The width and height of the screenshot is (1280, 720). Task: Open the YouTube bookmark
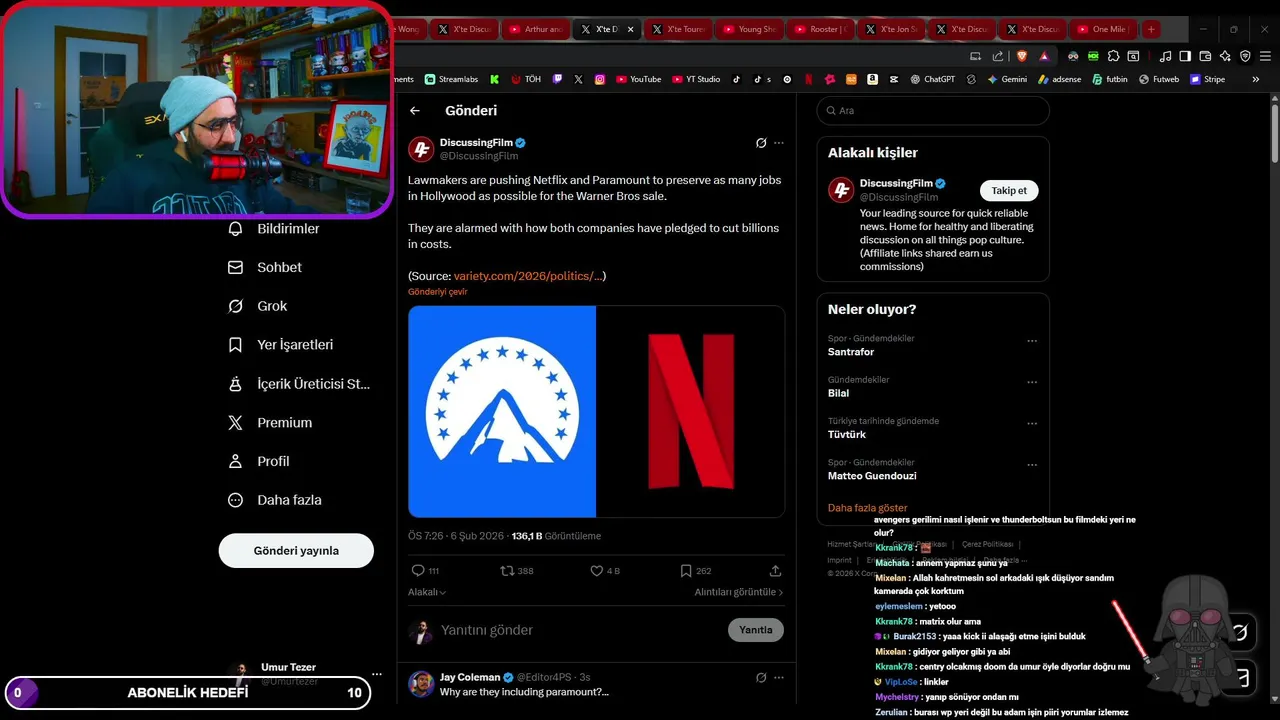pyautogui.click(x=639, y=79)
